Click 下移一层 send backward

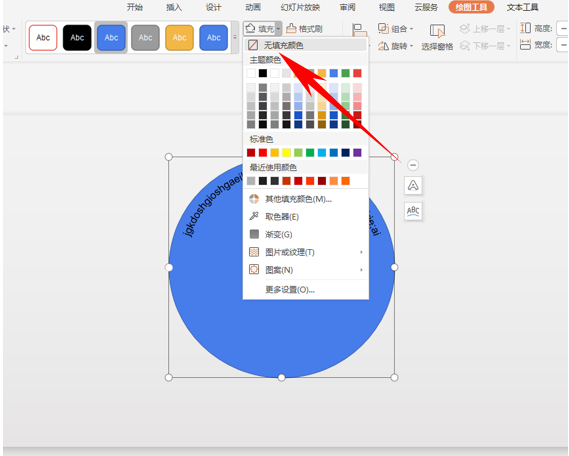point(485,46)
